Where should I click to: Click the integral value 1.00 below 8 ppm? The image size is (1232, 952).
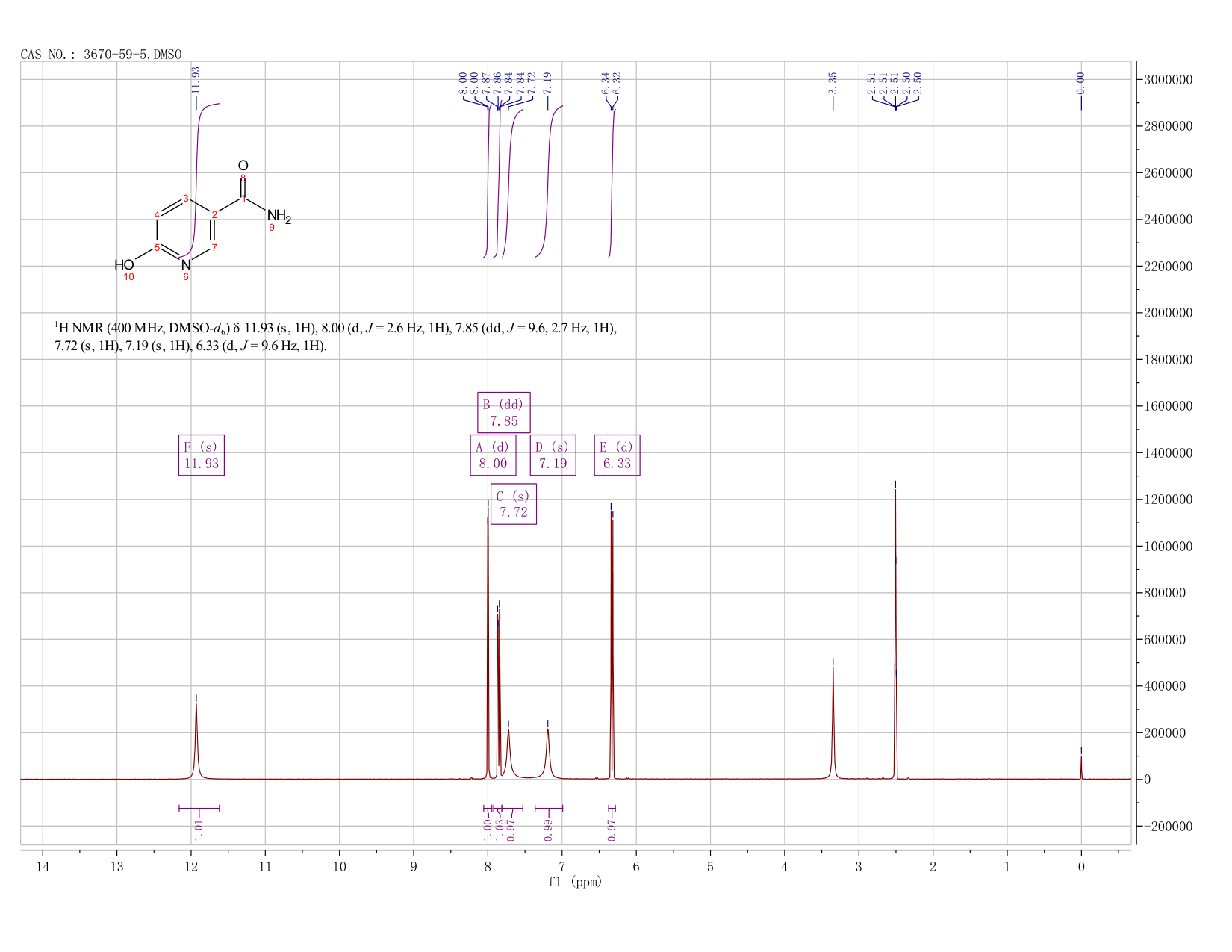488,830
